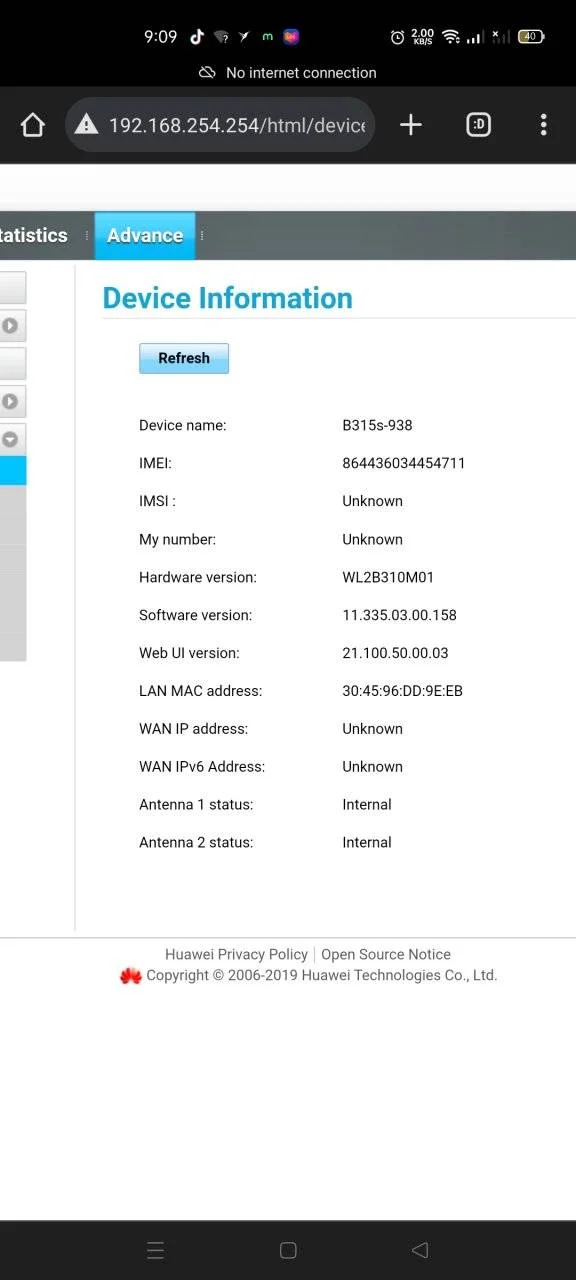Tap the address bar URL field
This screenshot has height=1280, width=576.
(x=221, y=125)
